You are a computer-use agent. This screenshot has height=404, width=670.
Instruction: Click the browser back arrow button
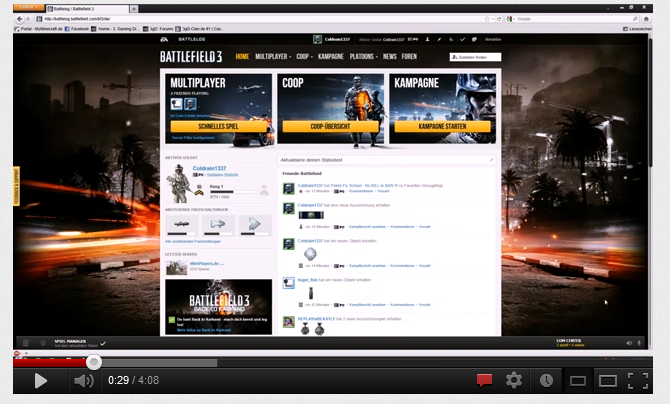click(x=19, y=19)
